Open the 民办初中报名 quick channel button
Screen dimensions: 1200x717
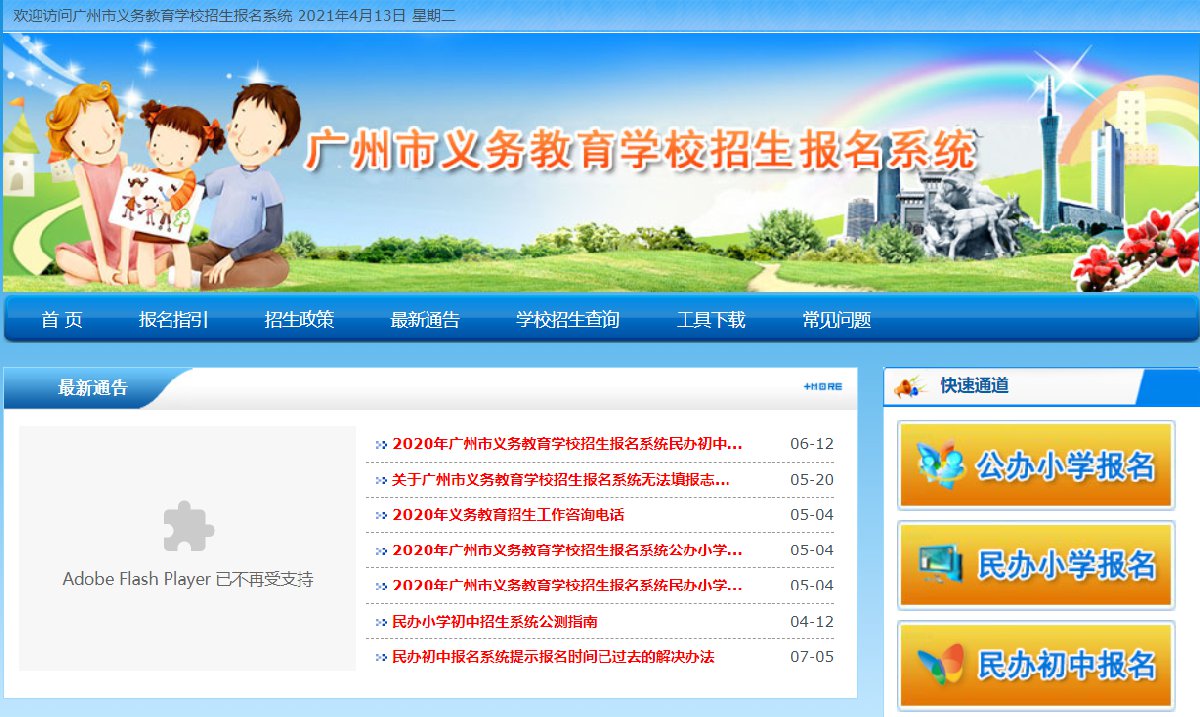tap(1036, 665)
